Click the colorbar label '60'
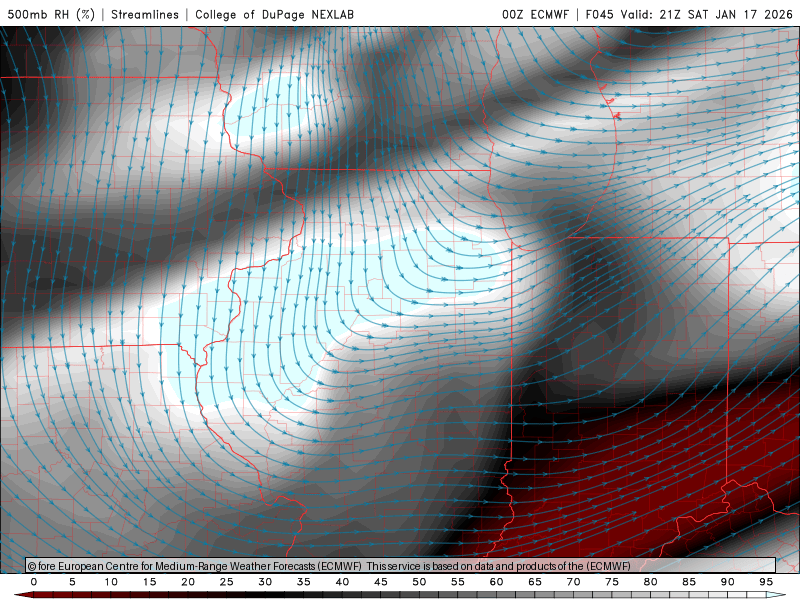Viewport: 800px width, 600px height. click(x=496, y=582)
